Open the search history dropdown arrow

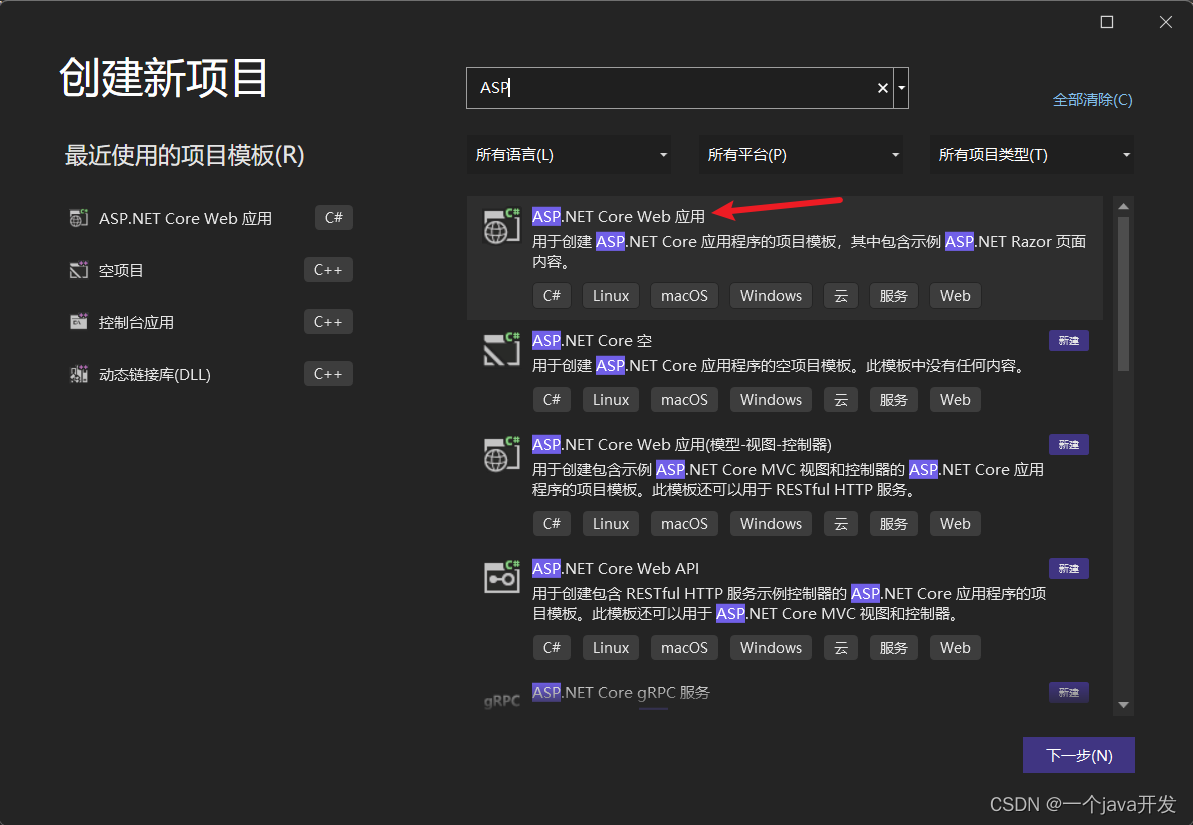[x=901, y=88]
